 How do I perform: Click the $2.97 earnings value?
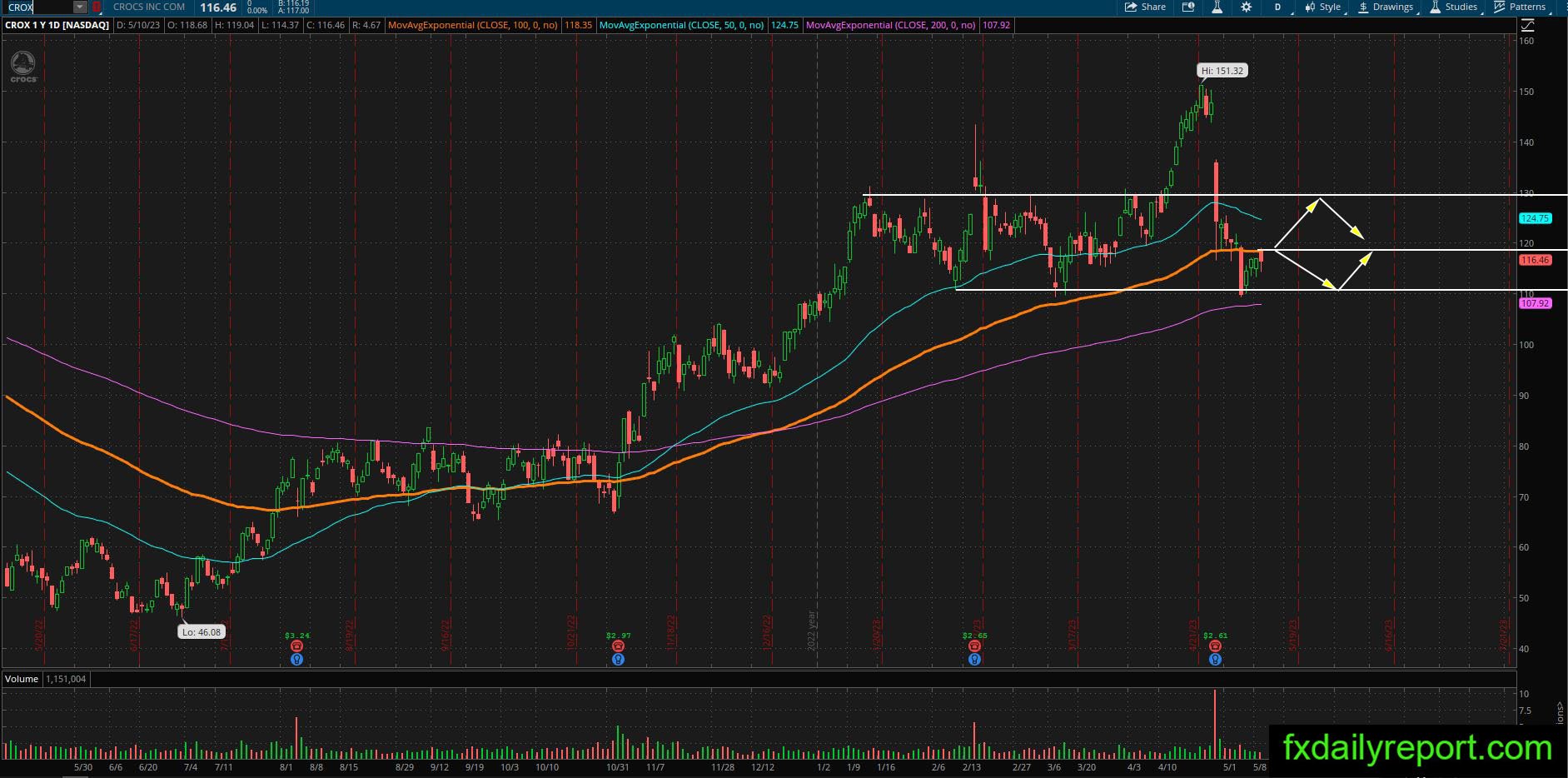point(619,636)
